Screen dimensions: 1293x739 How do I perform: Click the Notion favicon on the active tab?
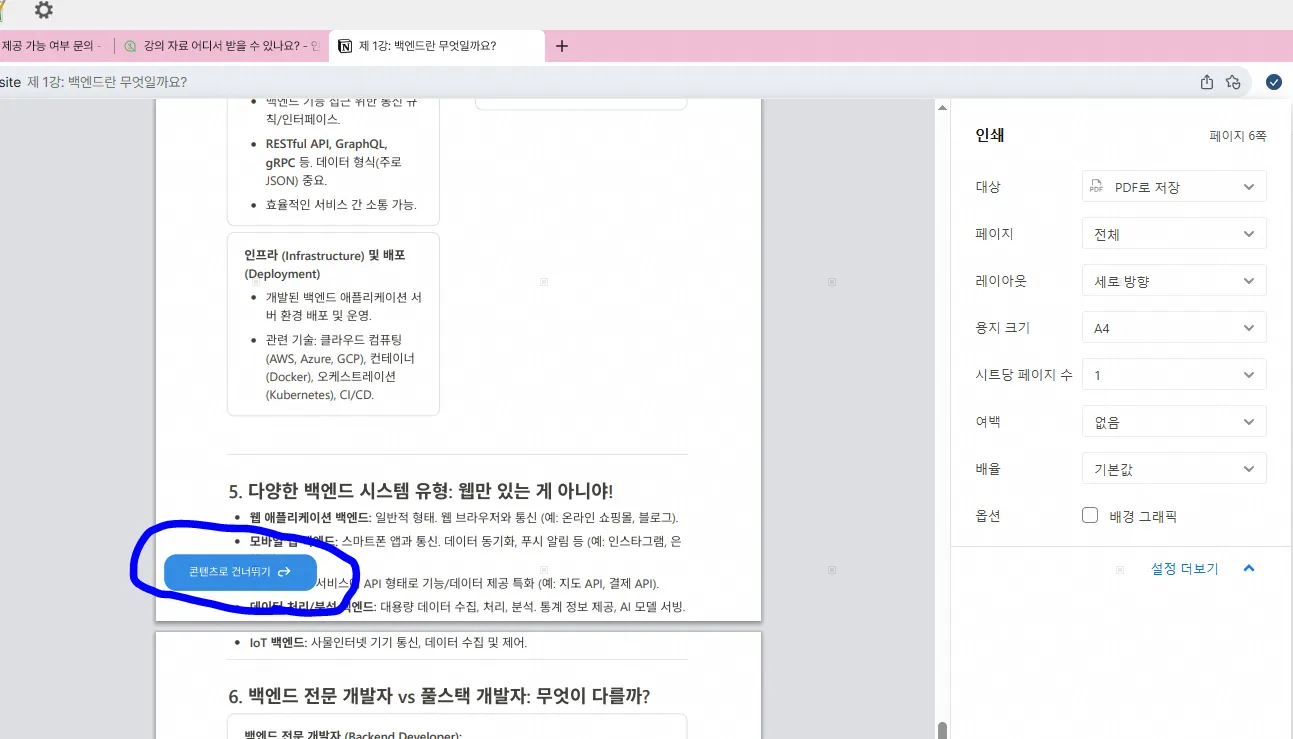(345, 46)
